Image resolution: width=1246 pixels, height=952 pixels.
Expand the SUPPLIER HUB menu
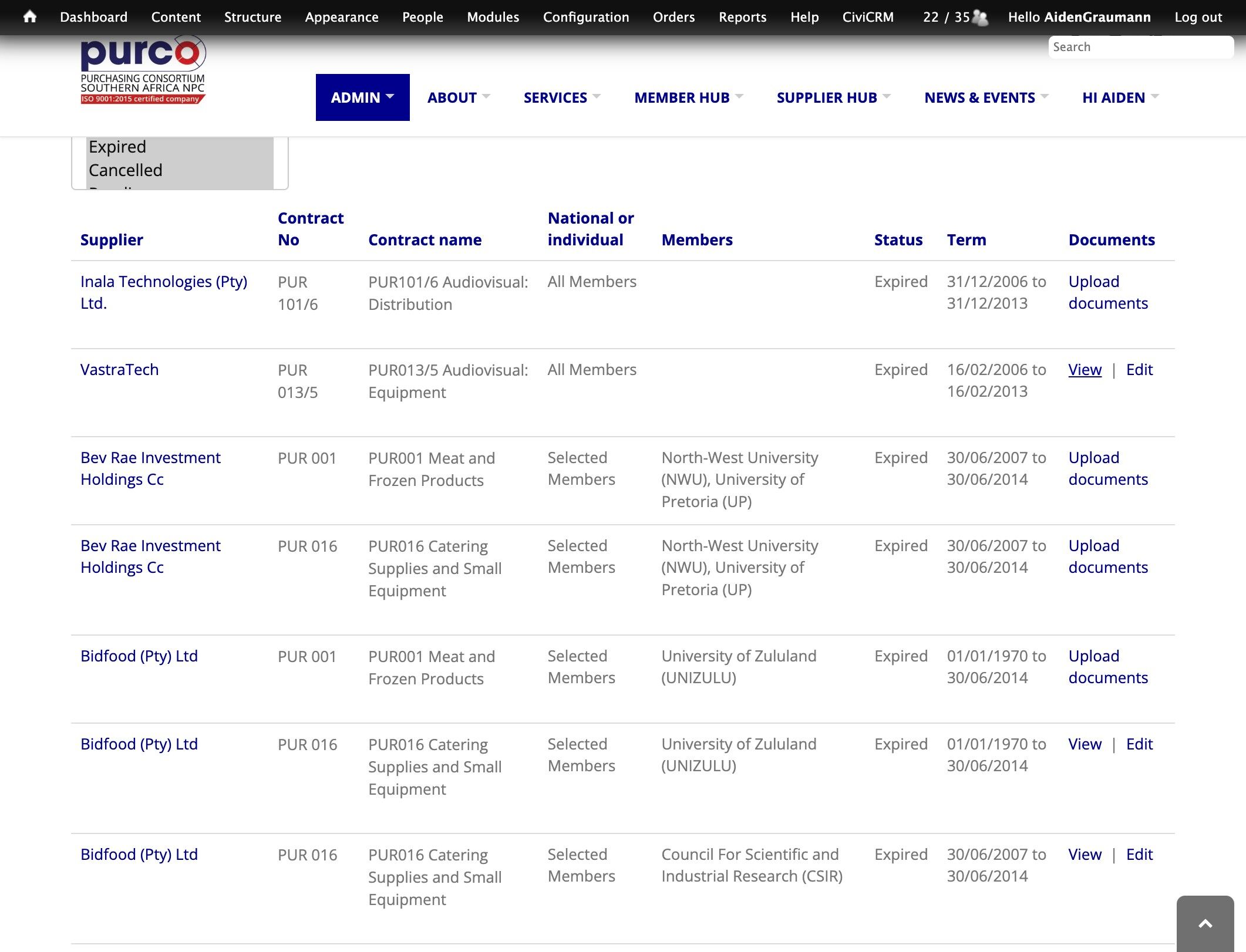(x=834, y=97)
